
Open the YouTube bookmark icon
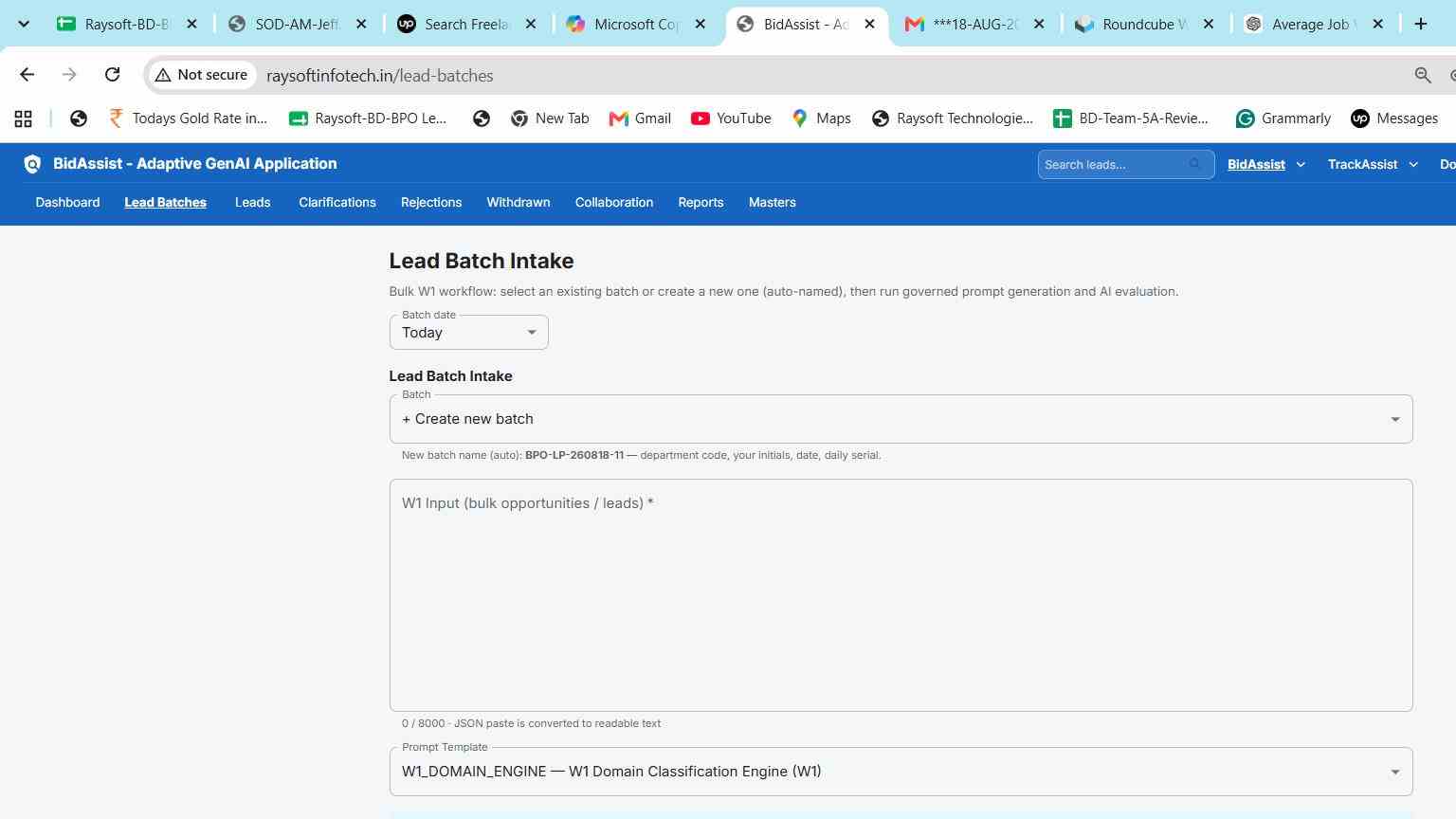pos(701,118)
